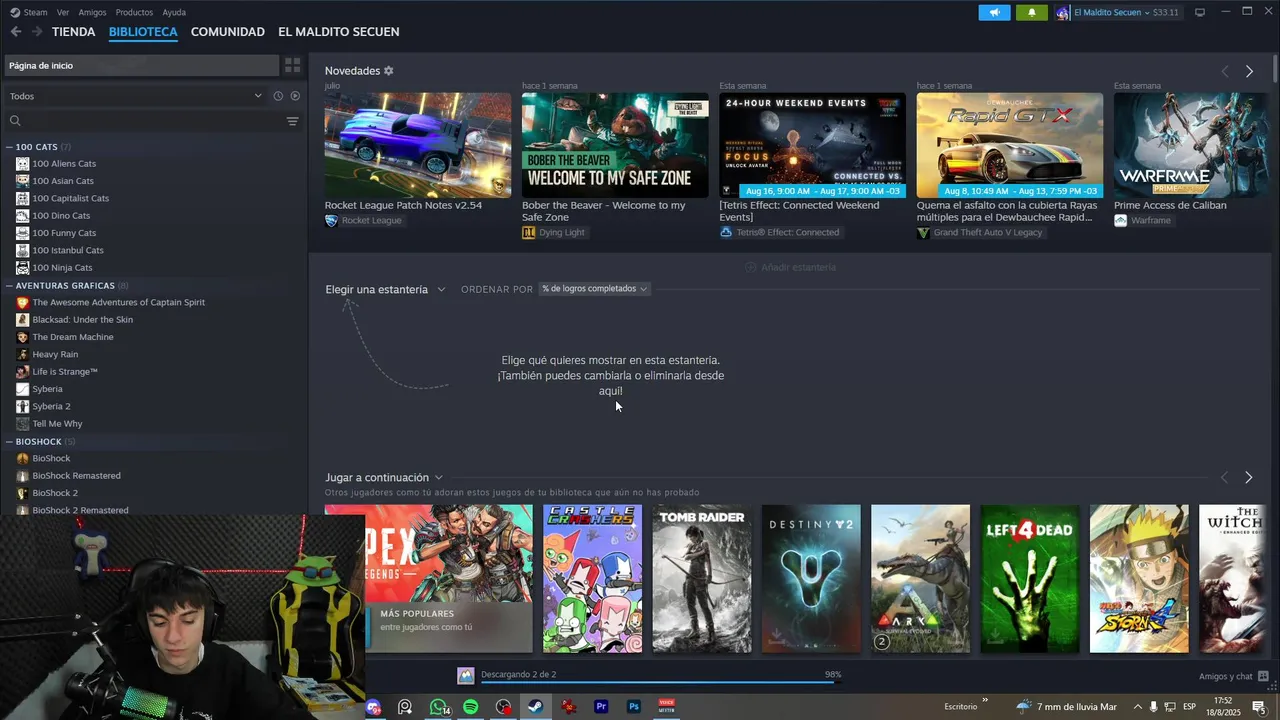Open Heavy Rain from the list
This screenshot has height=720, width=1280.
click(55, 355)
